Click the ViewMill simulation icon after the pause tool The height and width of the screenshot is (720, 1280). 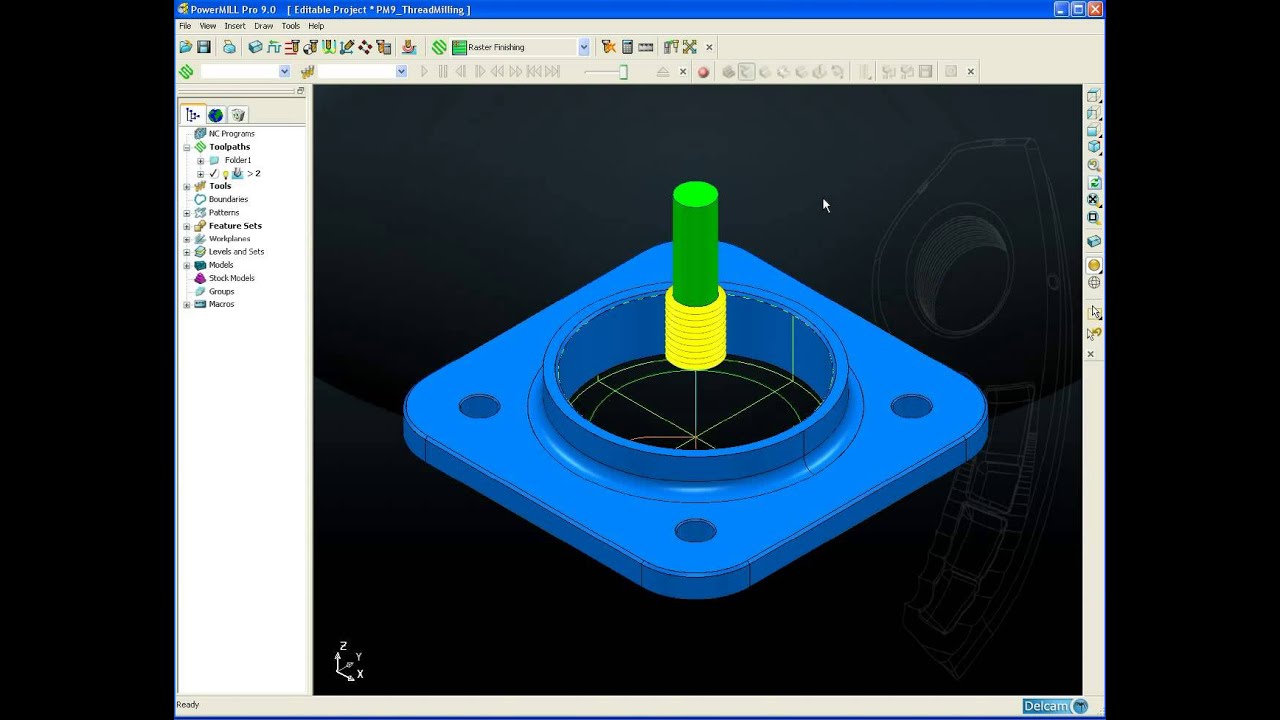click(x=728, y=72)
